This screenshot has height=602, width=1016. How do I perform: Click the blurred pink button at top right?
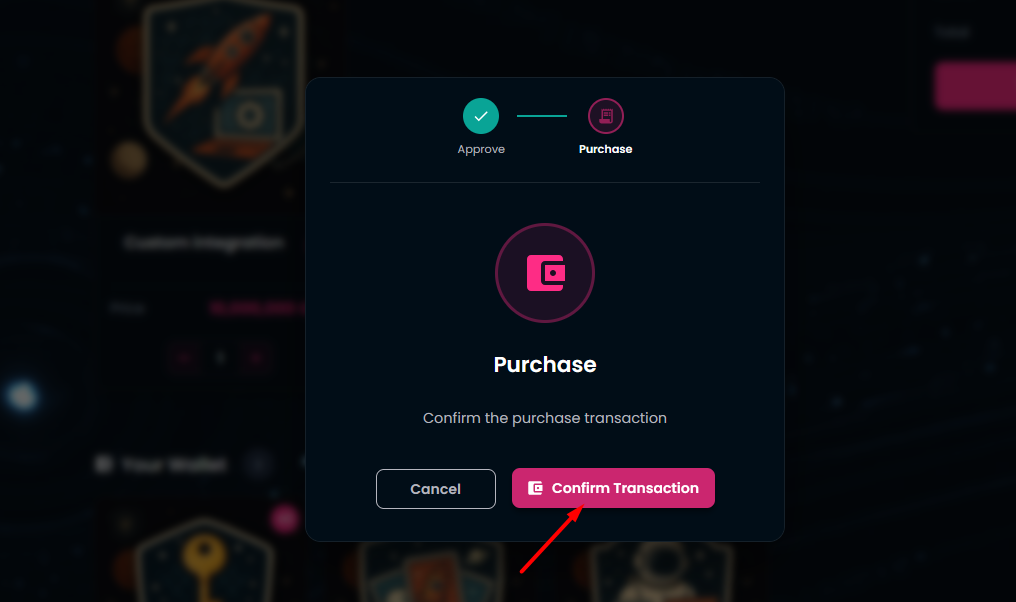[975, 85]
